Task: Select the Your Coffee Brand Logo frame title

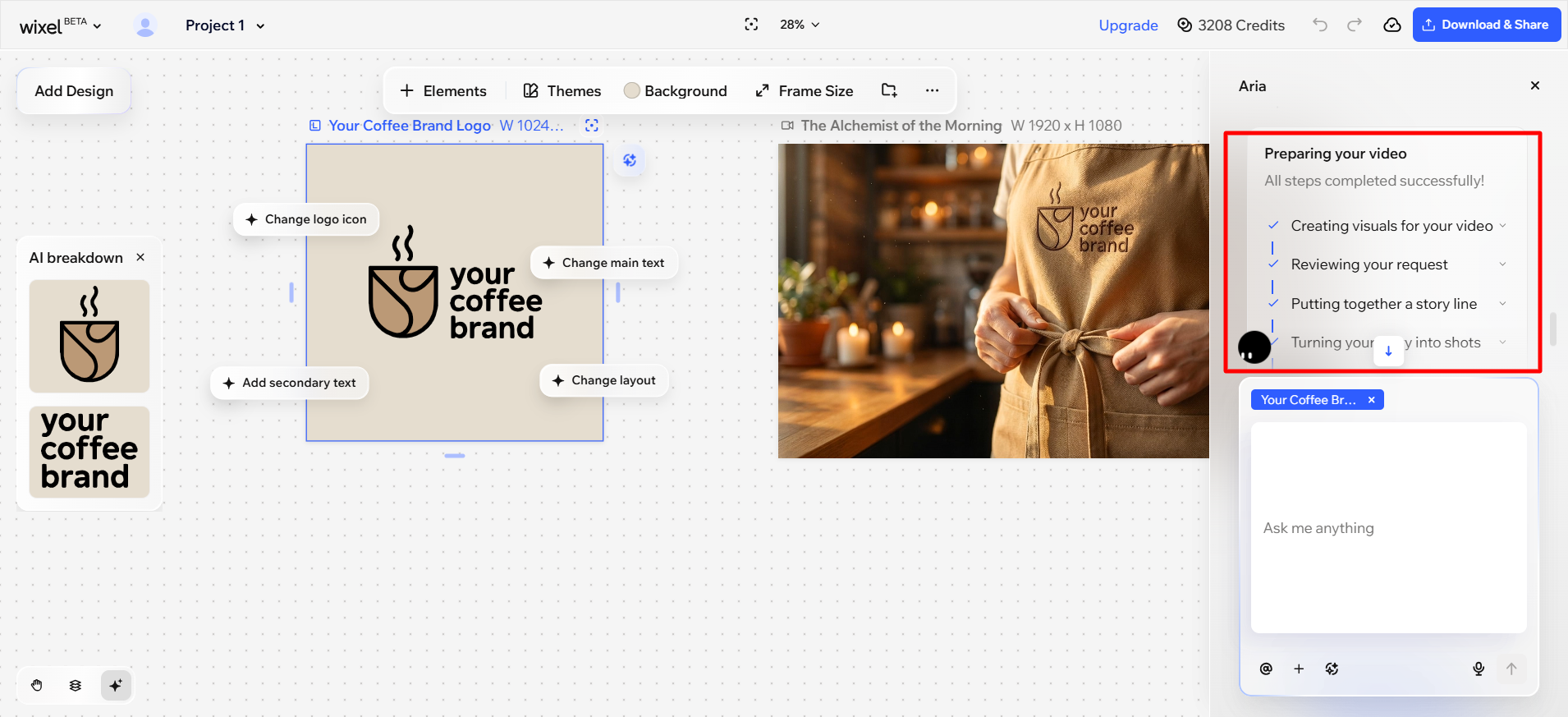Action: click(410, 126)
